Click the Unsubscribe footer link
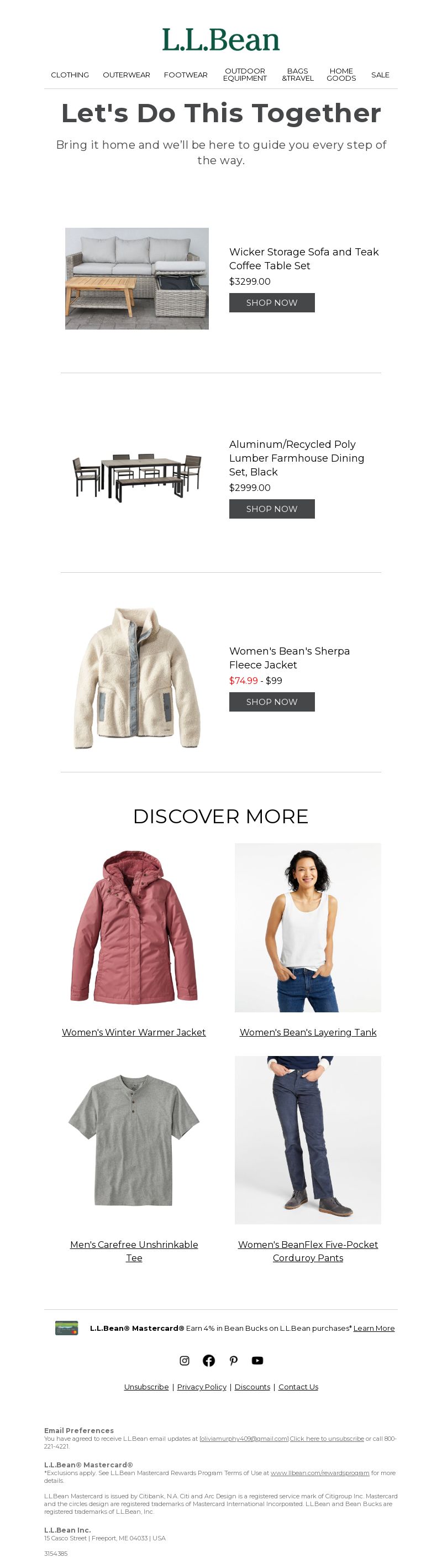This screenshot has width=442, height=1568. click(x=146, y=1387)
